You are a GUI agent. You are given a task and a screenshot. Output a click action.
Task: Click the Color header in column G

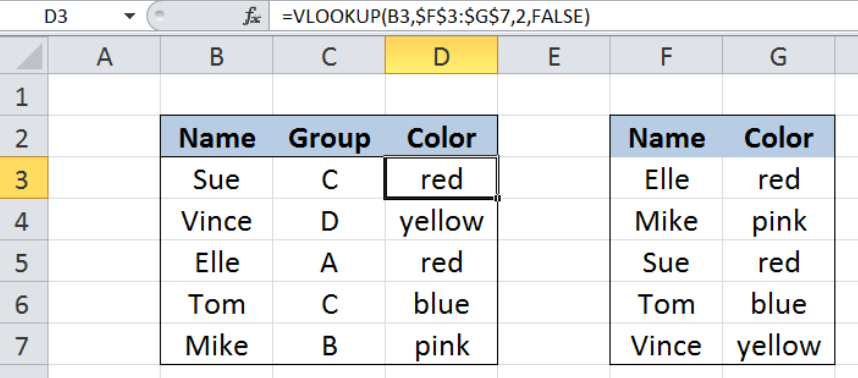(x=778, y=136)
